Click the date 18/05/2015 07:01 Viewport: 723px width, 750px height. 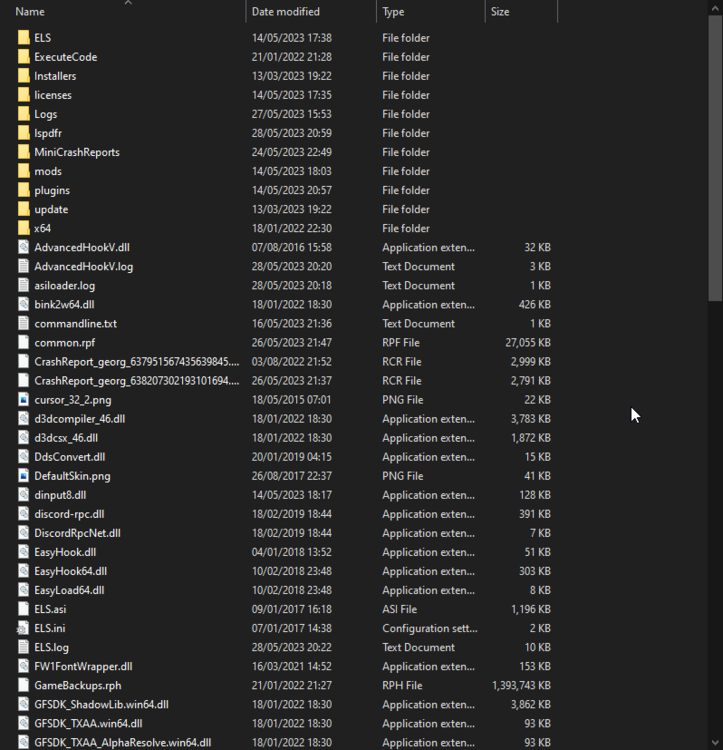(x=292, y=400)
